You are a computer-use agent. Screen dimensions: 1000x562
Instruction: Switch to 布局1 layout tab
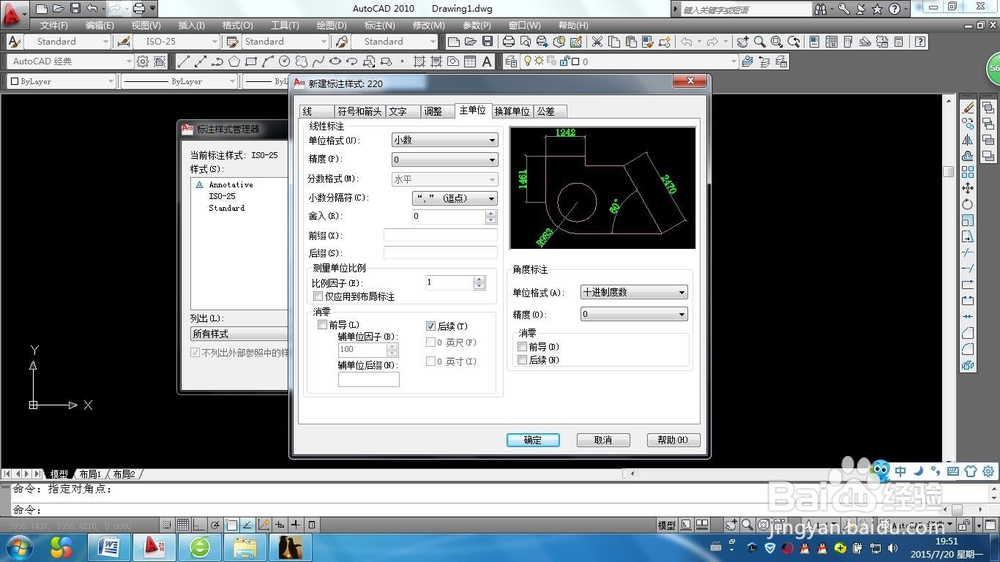90,474
